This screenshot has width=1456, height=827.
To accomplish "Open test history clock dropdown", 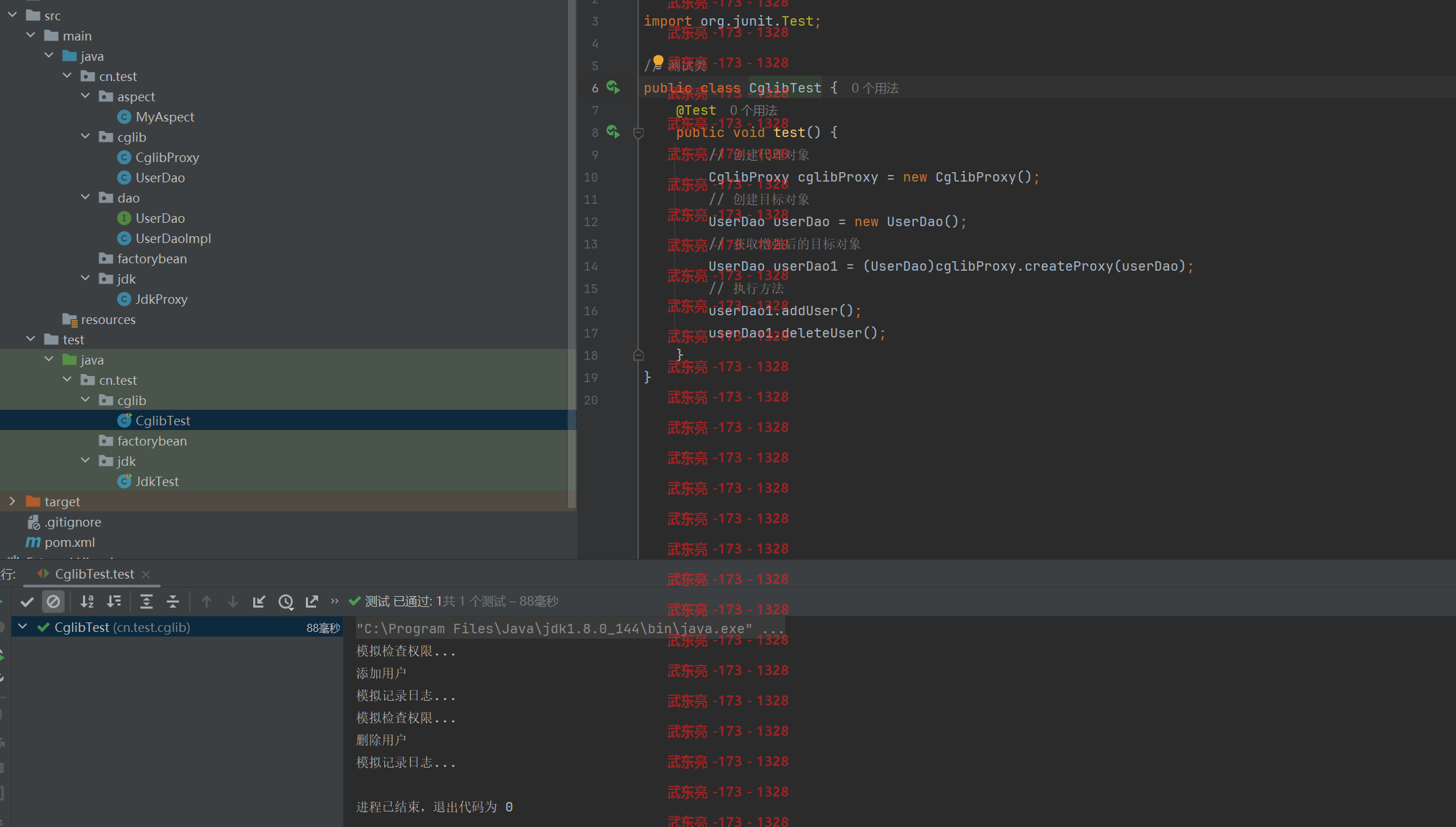I will (286, 601).
